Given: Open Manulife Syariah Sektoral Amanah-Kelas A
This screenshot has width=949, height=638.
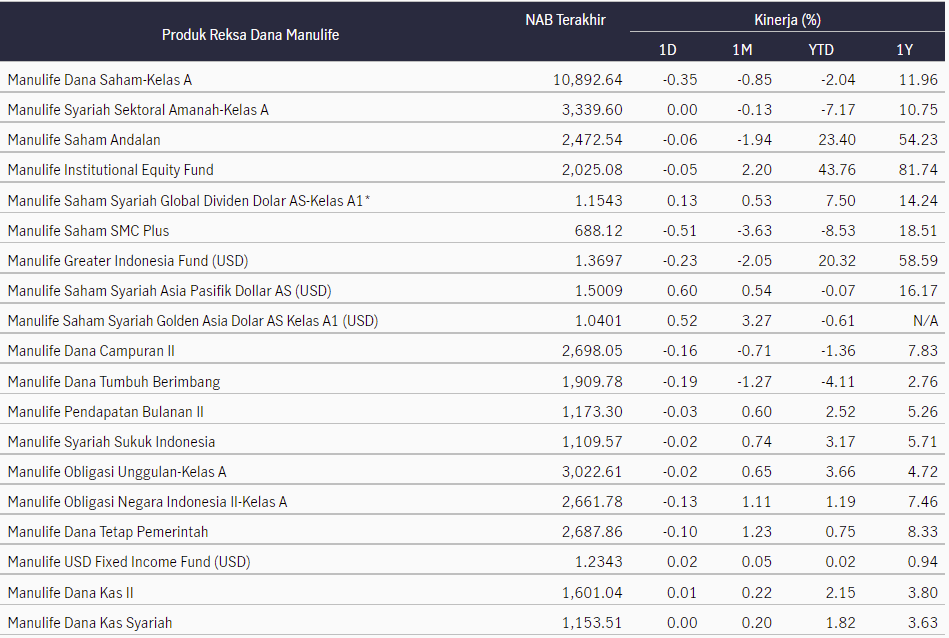Looking at the screenshot, I should click(138, 110).
